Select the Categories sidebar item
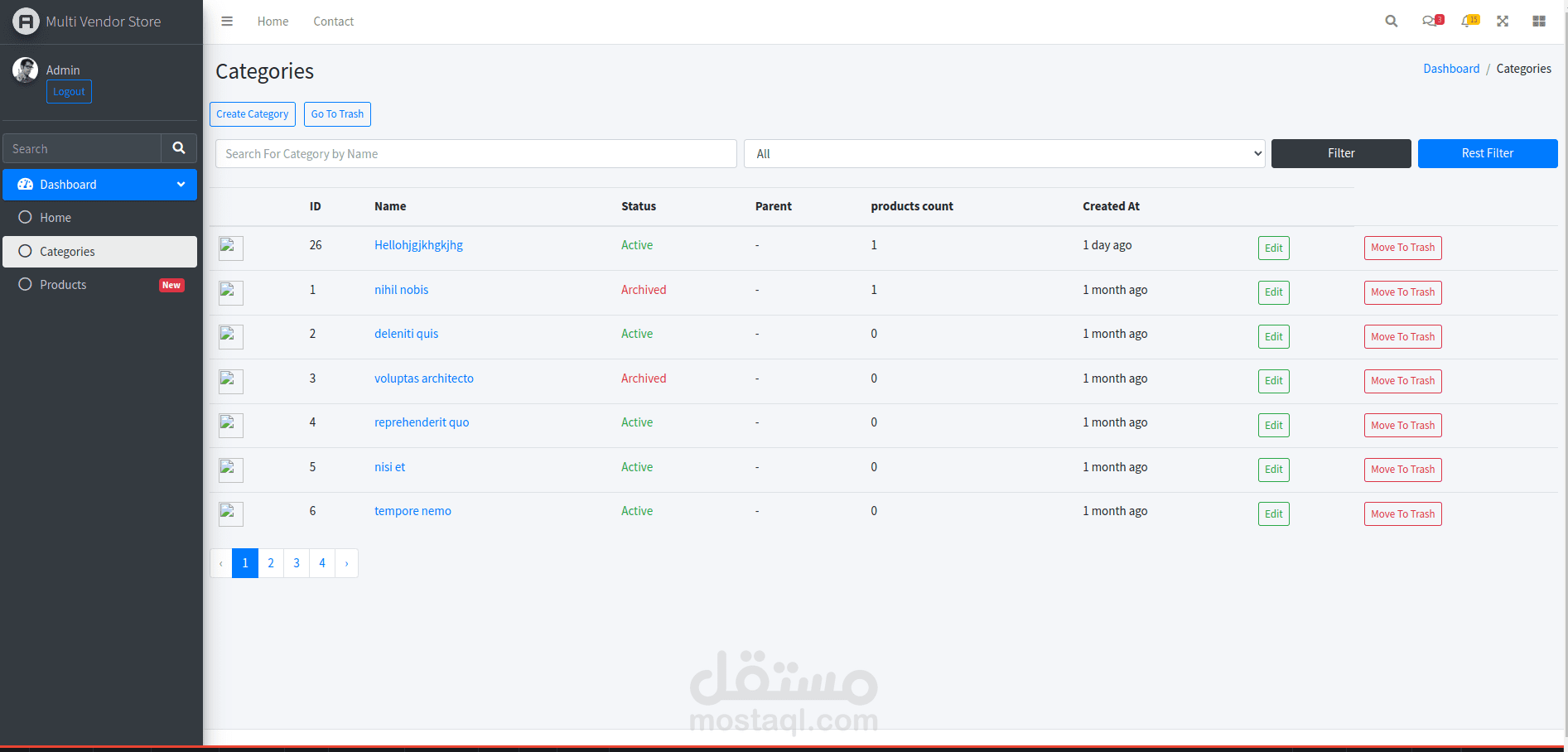Viewport: 1568px width, 752px height. (99, 252)
